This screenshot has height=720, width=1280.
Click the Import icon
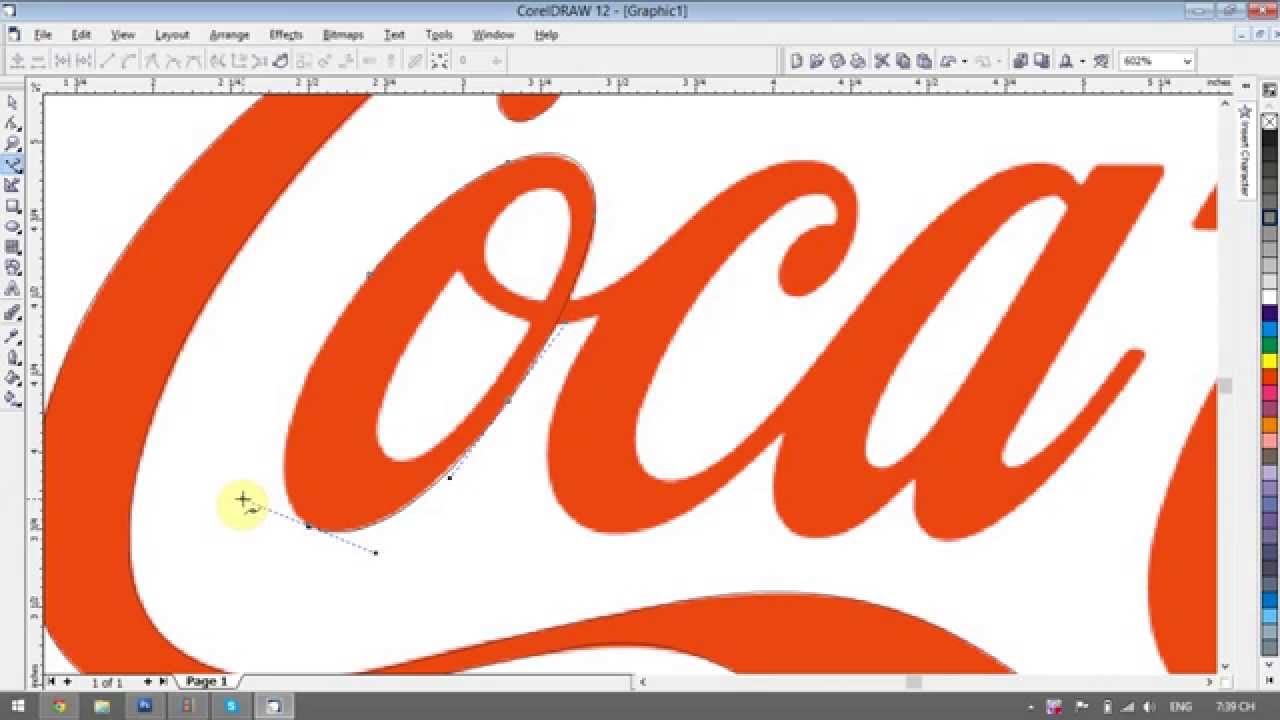pyautogui.click(x=1021, y=61)
